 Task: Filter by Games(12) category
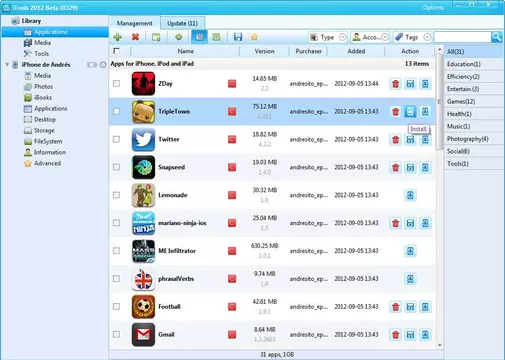point(474,101)
